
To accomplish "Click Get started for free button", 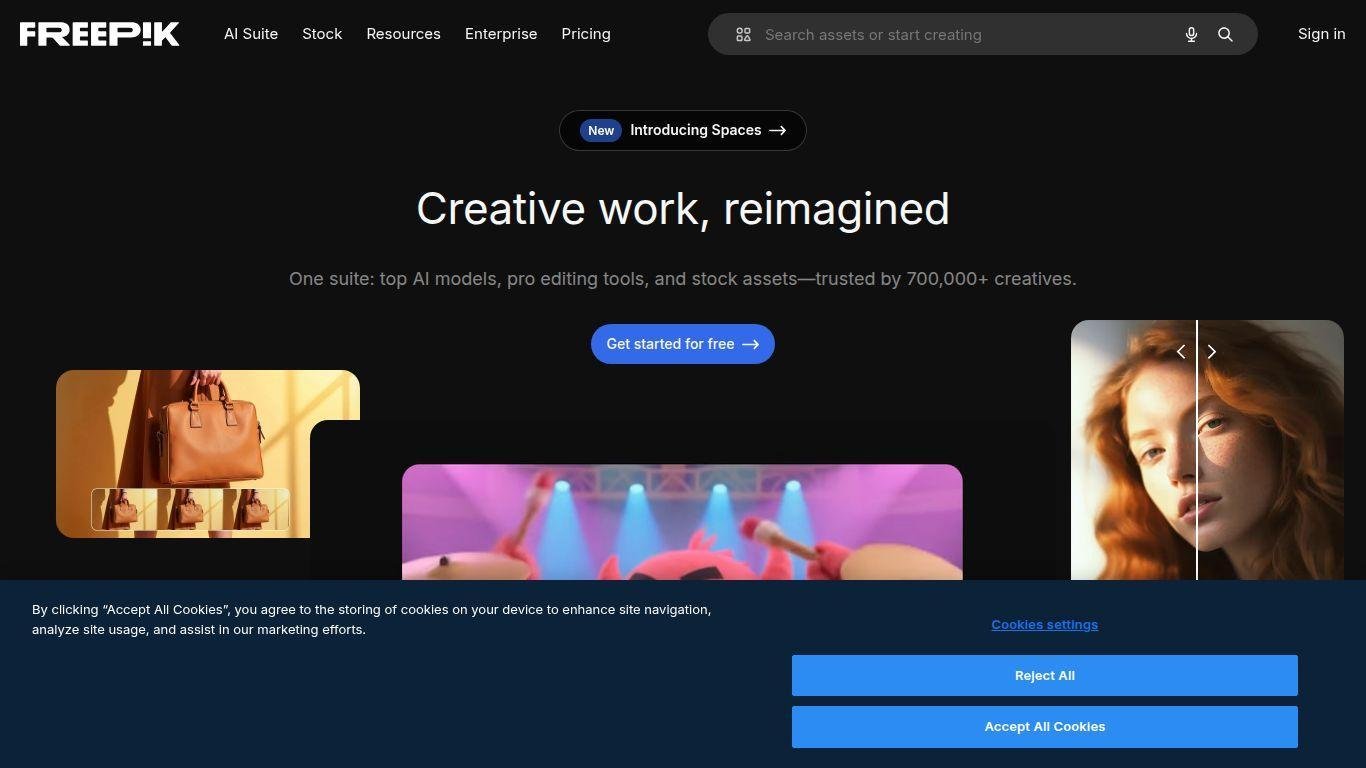I will [683, 344].
